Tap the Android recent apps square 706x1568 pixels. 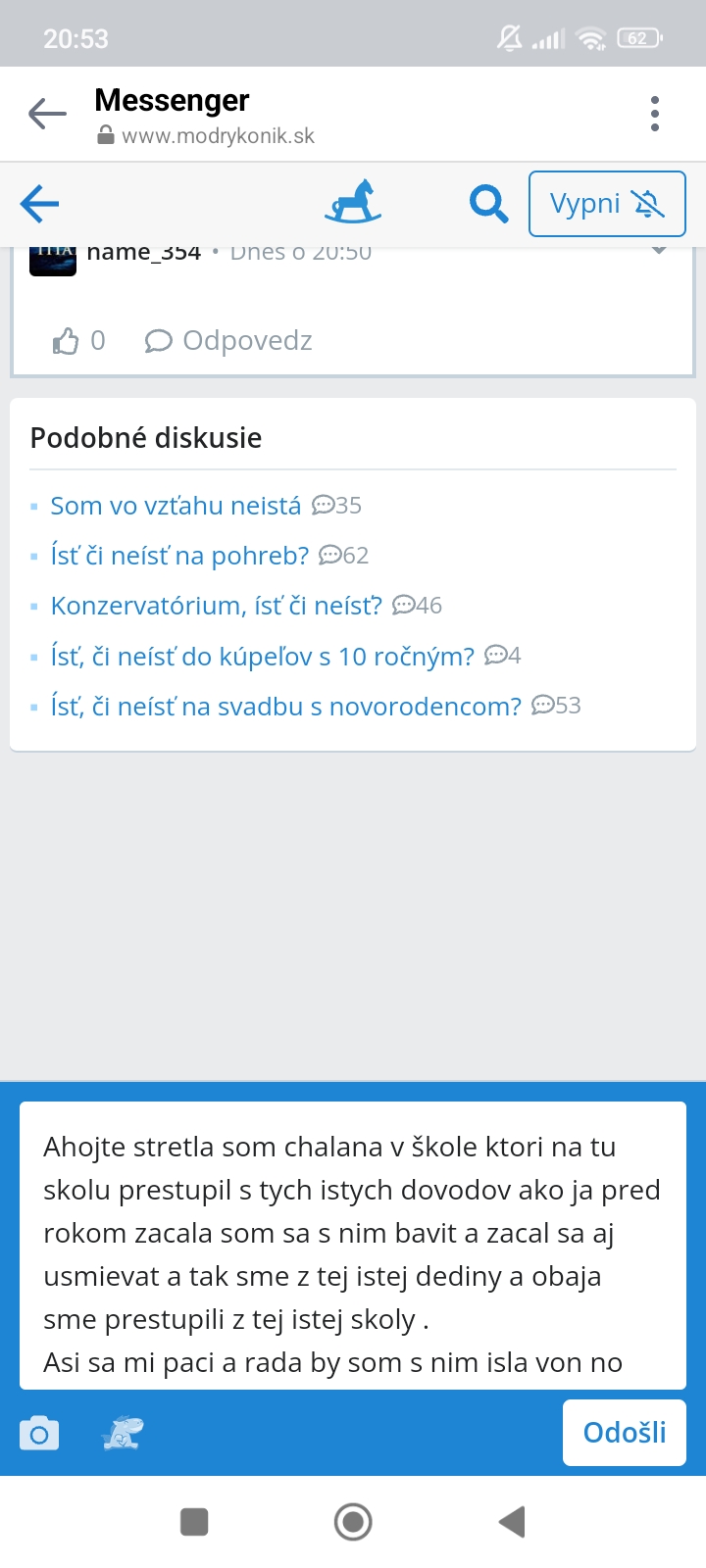click(194, 1522)
